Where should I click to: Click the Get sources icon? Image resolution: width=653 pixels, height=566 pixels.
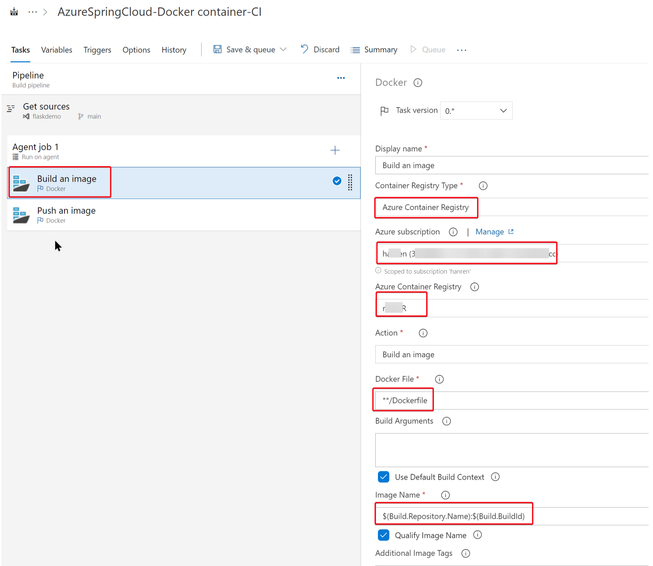point(11,109)
